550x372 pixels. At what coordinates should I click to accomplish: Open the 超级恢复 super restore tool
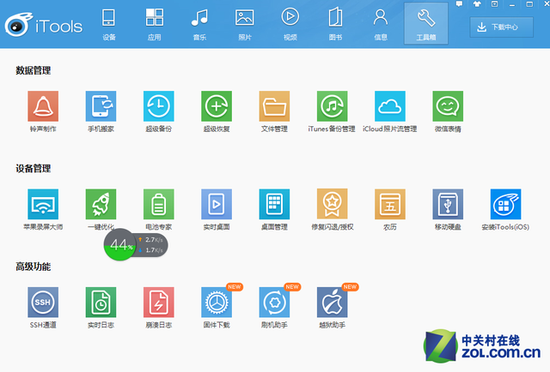tap(216, 106)
